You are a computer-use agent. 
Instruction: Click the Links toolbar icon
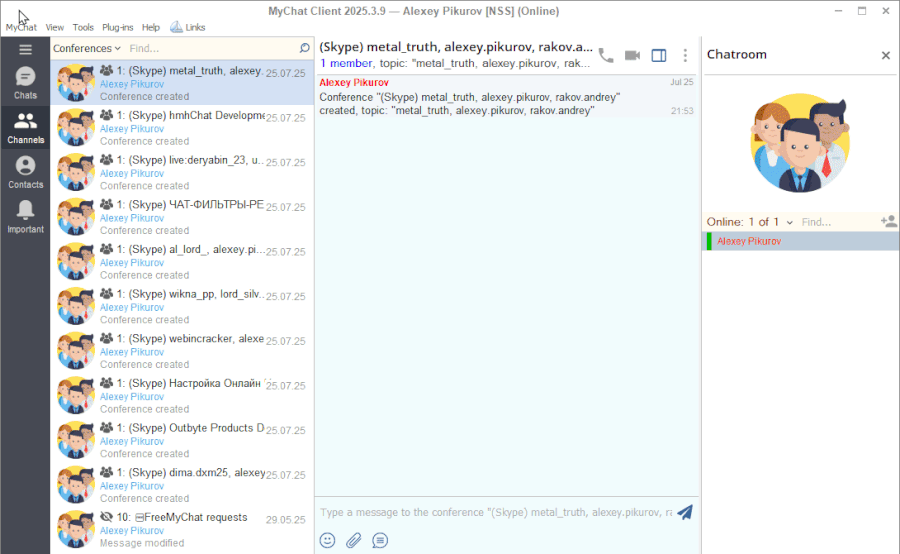[188, 27]
